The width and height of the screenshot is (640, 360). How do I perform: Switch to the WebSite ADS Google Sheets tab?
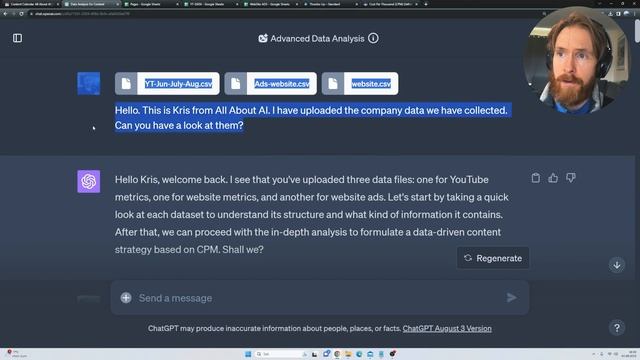(x=271, y=4)
